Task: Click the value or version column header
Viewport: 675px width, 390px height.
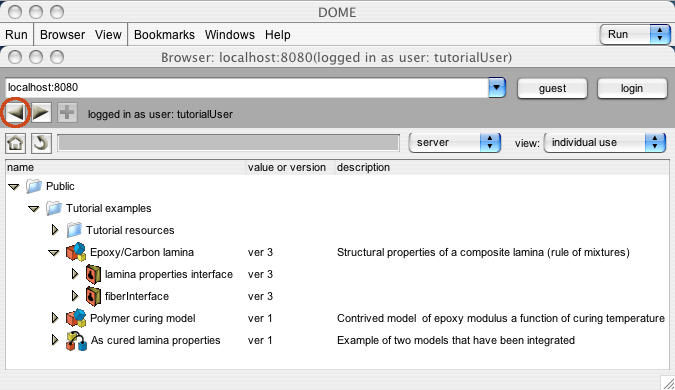Action: click(290, 167)
